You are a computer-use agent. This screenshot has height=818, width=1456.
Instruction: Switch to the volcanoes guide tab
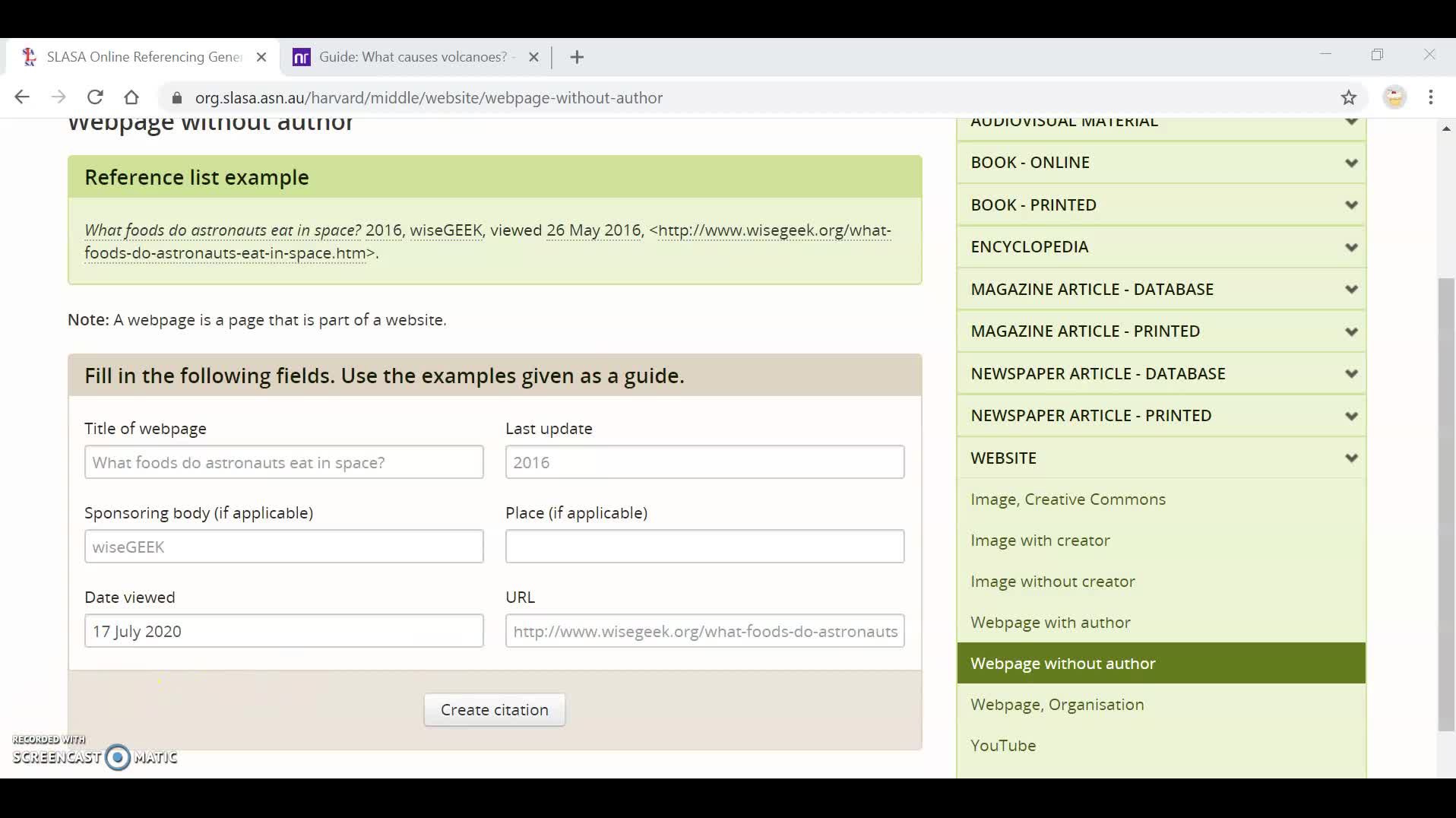point(410,56)
